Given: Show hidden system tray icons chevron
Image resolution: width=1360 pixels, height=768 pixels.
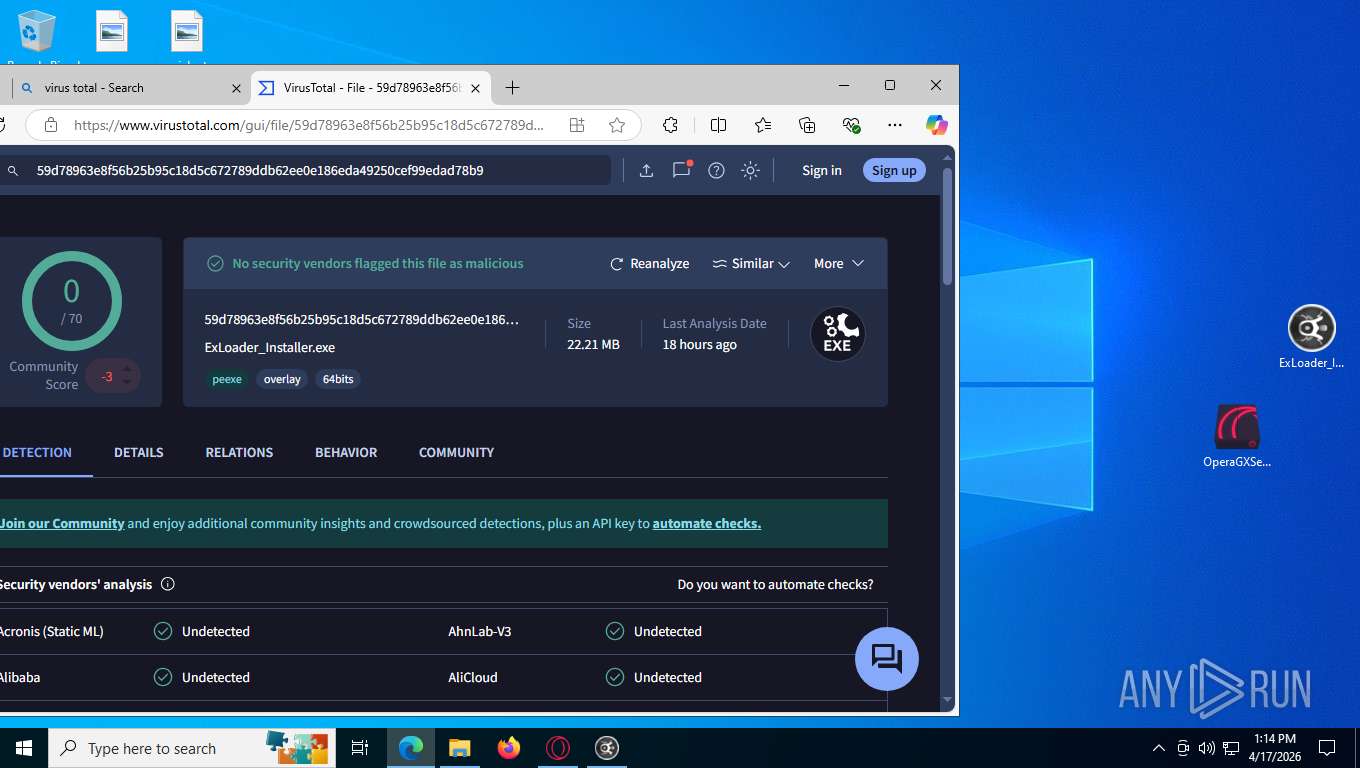Looking at the screenshot, I should [1159, 748].
